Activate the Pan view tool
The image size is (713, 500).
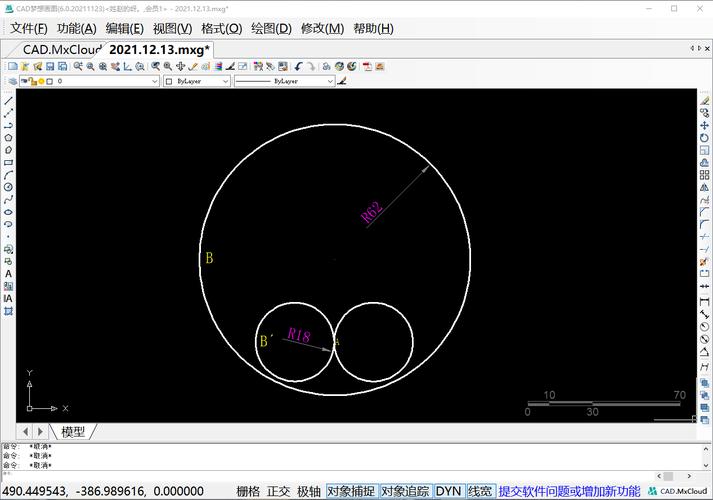pyautogui.click(x=181, y=67)
